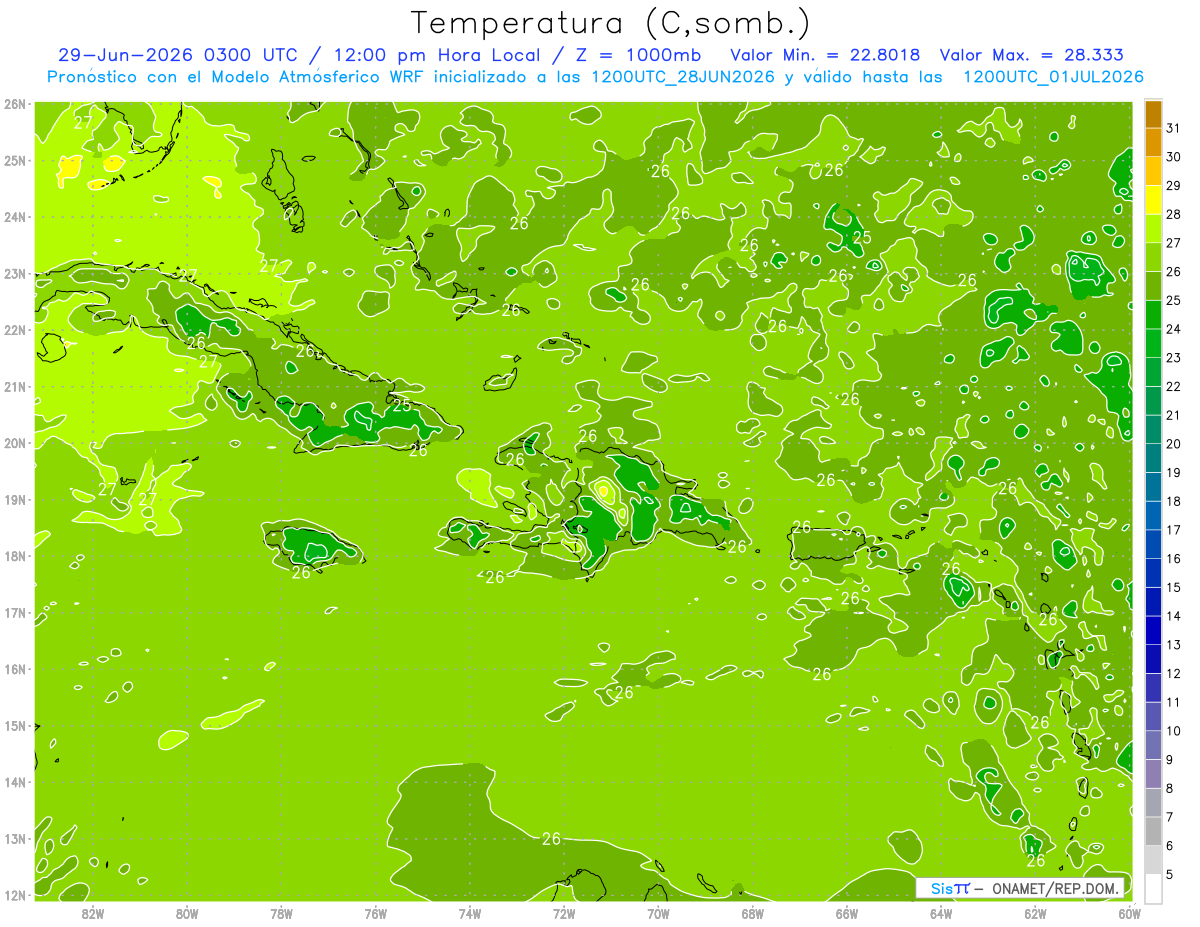Click the 'Valor Min. = 22.8018' text
Viewport: 1200px width, 927px height.
pos(825,55)
